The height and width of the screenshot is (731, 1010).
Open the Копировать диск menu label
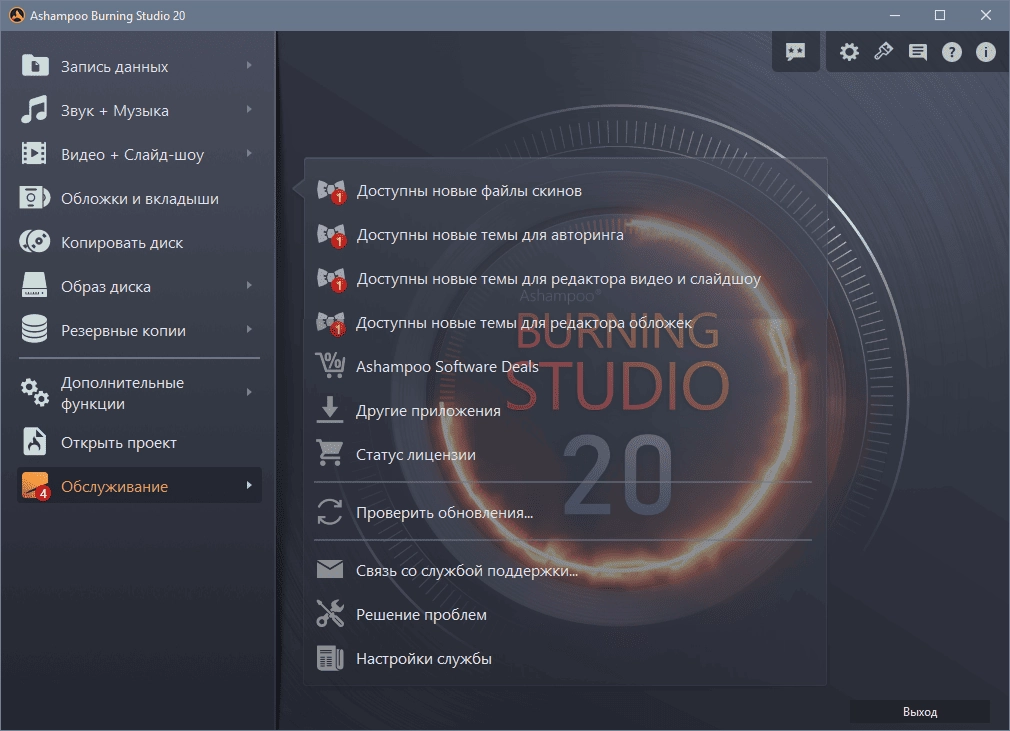[122, 242]
